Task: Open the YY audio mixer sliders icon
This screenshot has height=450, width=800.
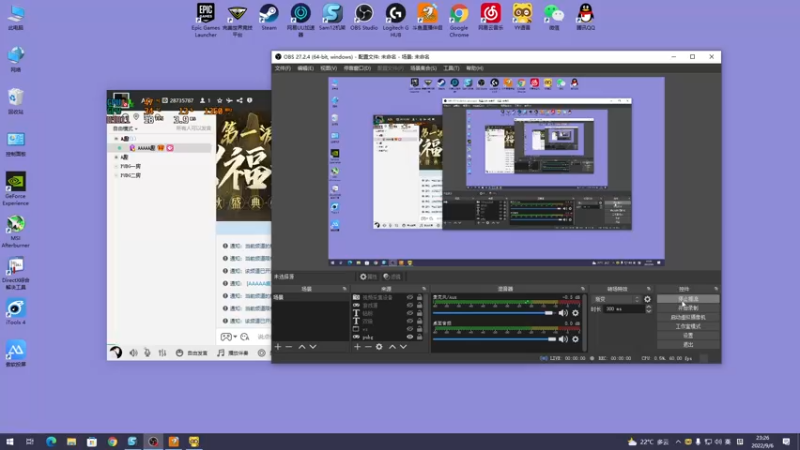Action: pos(161,353)
